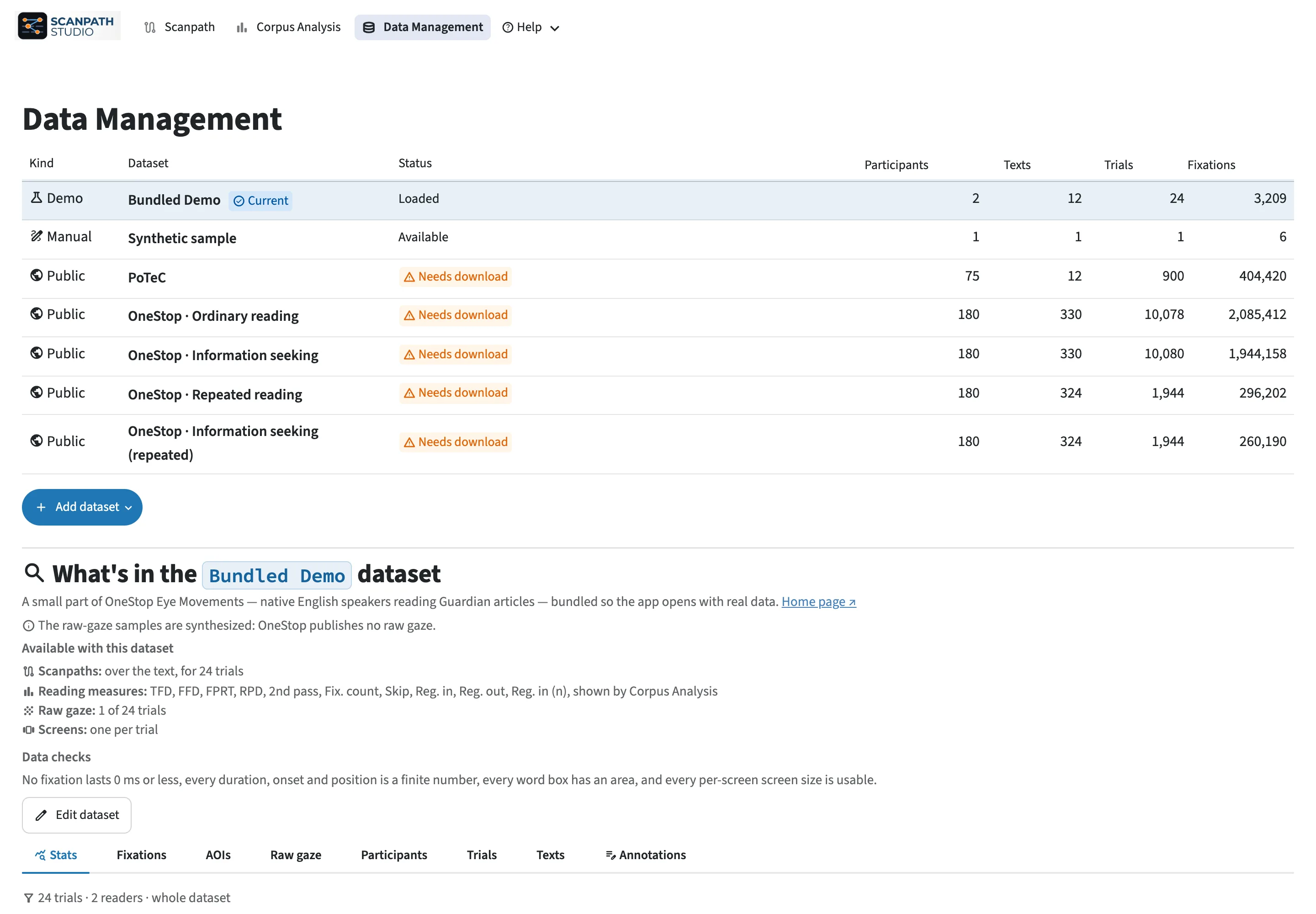Switch to the Participants tab
This screenshot has width=1316, height=914.
pyautogui.click(x=394, y=855)
